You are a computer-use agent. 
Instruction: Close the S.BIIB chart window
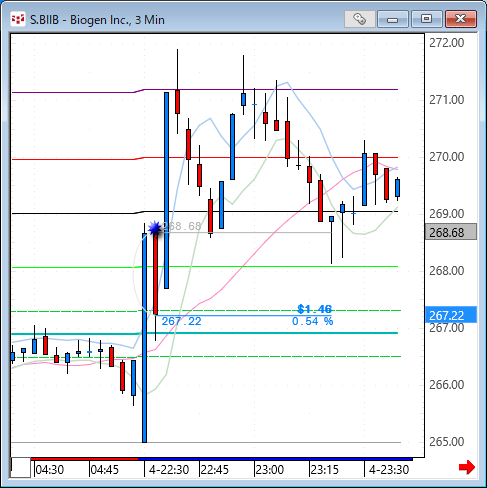coord(461,19)
